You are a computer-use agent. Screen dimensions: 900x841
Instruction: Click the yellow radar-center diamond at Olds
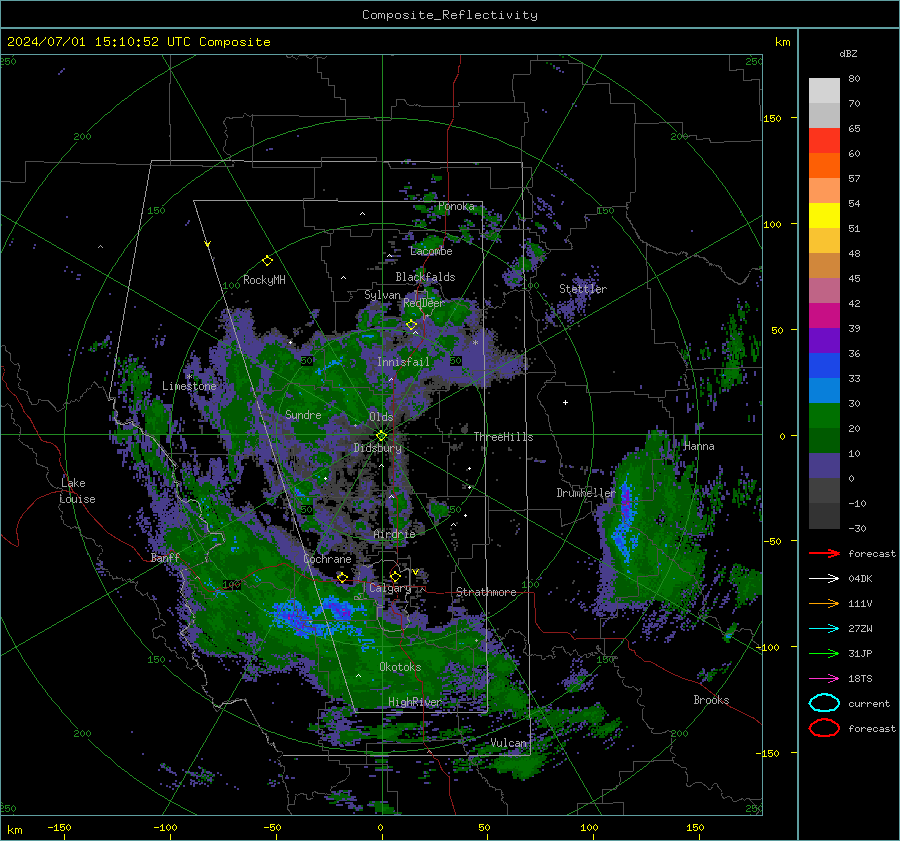tap(381, 436)
